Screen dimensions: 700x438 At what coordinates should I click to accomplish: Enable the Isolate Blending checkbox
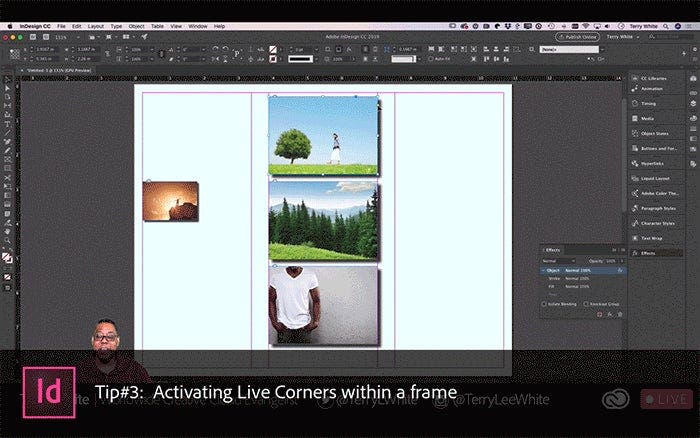pyautogui.click(x=543, y=303)
